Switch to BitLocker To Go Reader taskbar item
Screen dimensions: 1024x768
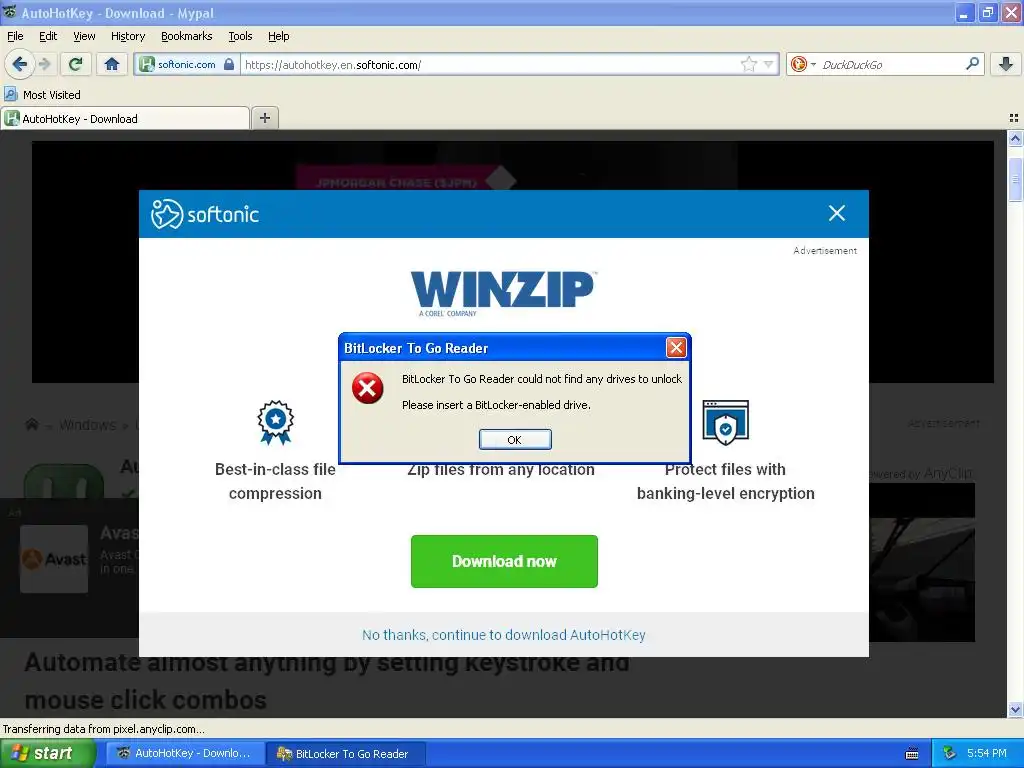[346, 753]
